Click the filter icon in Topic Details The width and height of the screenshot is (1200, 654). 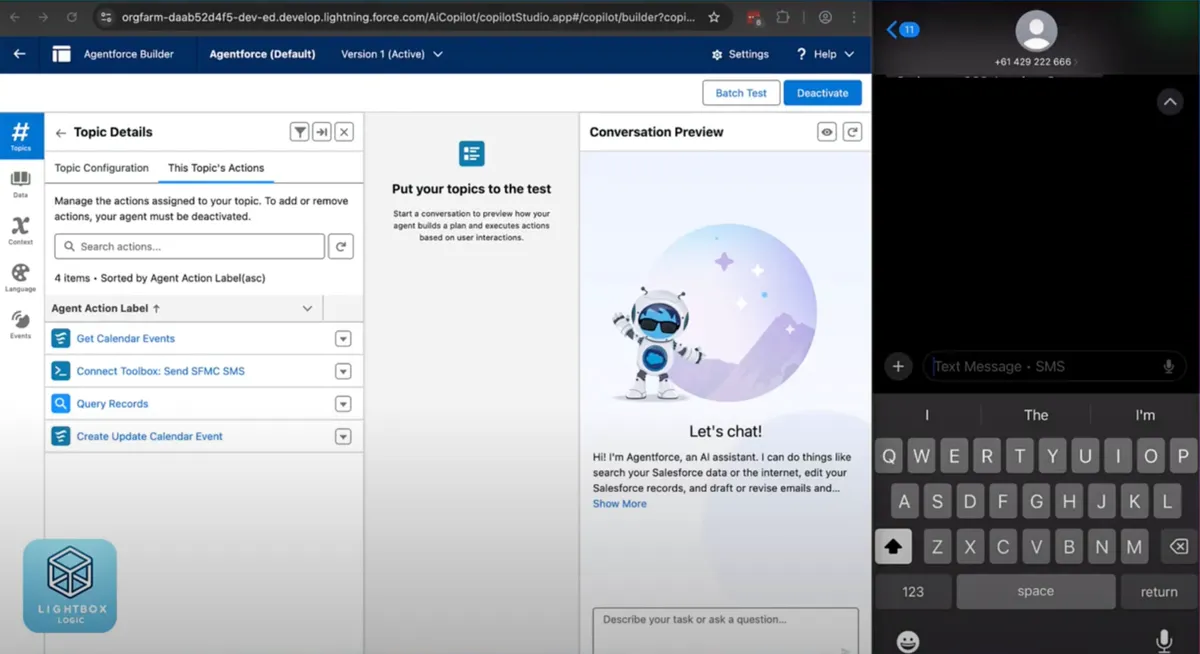(x=299, y=132)
